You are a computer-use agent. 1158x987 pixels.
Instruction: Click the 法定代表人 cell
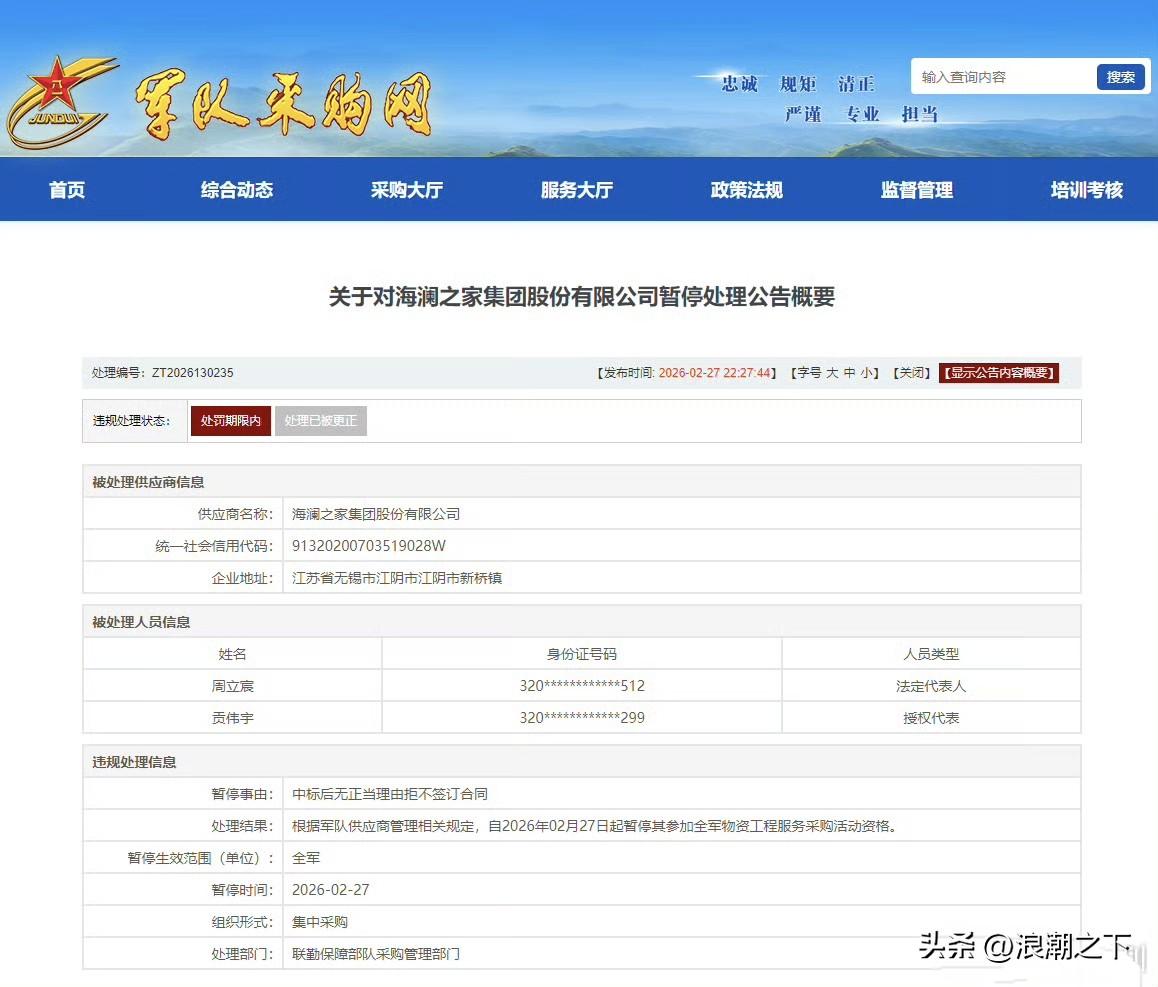click(x=931, y=686)
